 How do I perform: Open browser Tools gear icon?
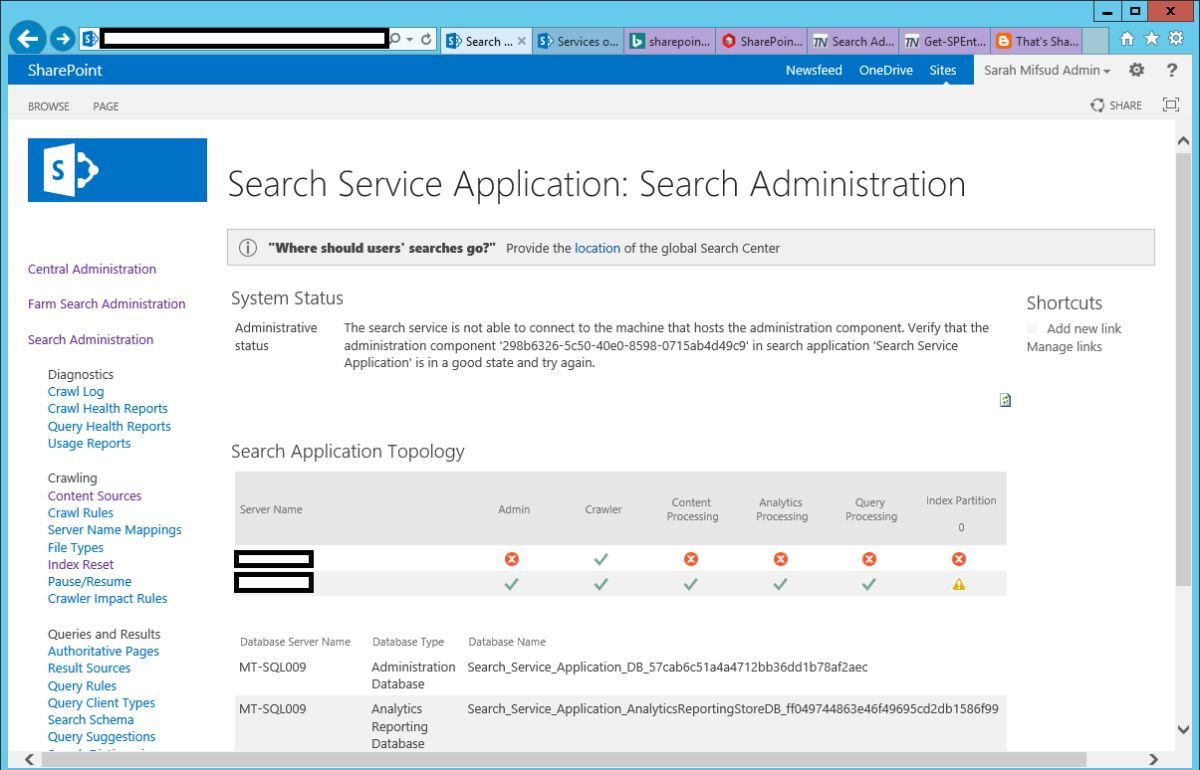[x=1174, y=40]
